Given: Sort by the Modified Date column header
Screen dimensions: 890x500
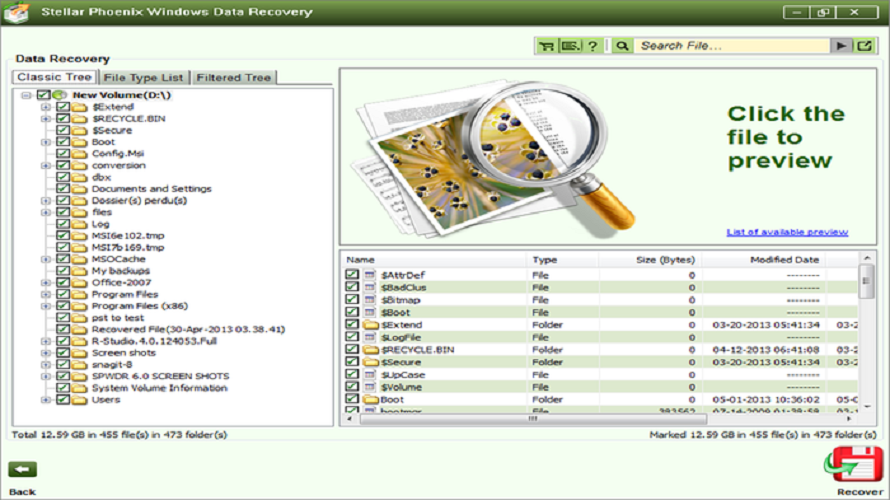Looking at the screenshot, I should point(764,259).
